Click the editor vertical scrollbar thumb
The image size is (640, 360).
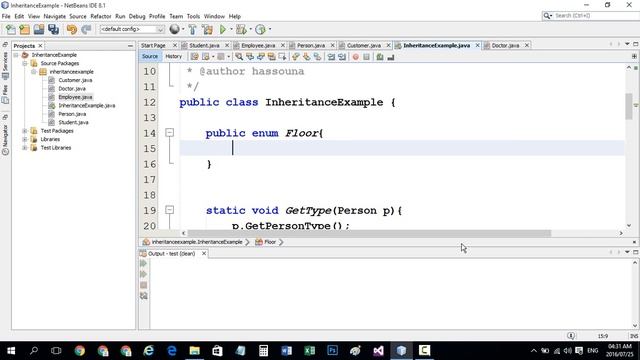coord(629,106)
